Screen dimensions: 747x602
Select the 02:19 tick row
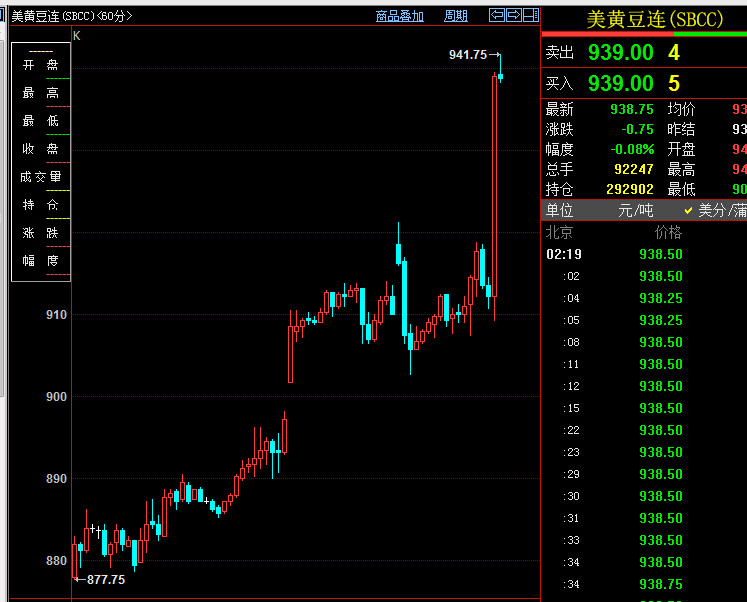point(563,254)
